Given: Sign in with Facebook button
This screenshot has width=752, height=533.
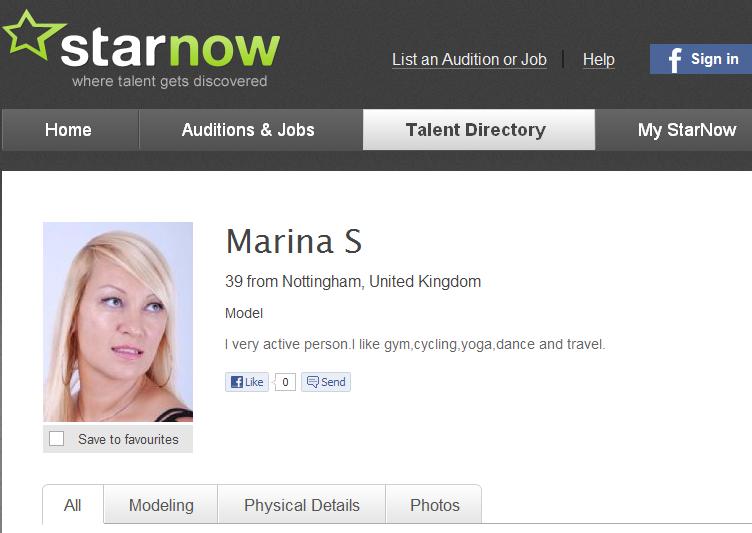Looking at the screenshot, I should [701, 59].
